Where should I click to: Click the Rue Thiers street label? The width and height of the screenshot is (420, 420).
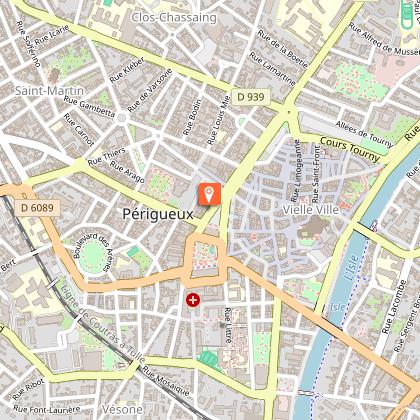pyautogui.click(x=107, y=156)
